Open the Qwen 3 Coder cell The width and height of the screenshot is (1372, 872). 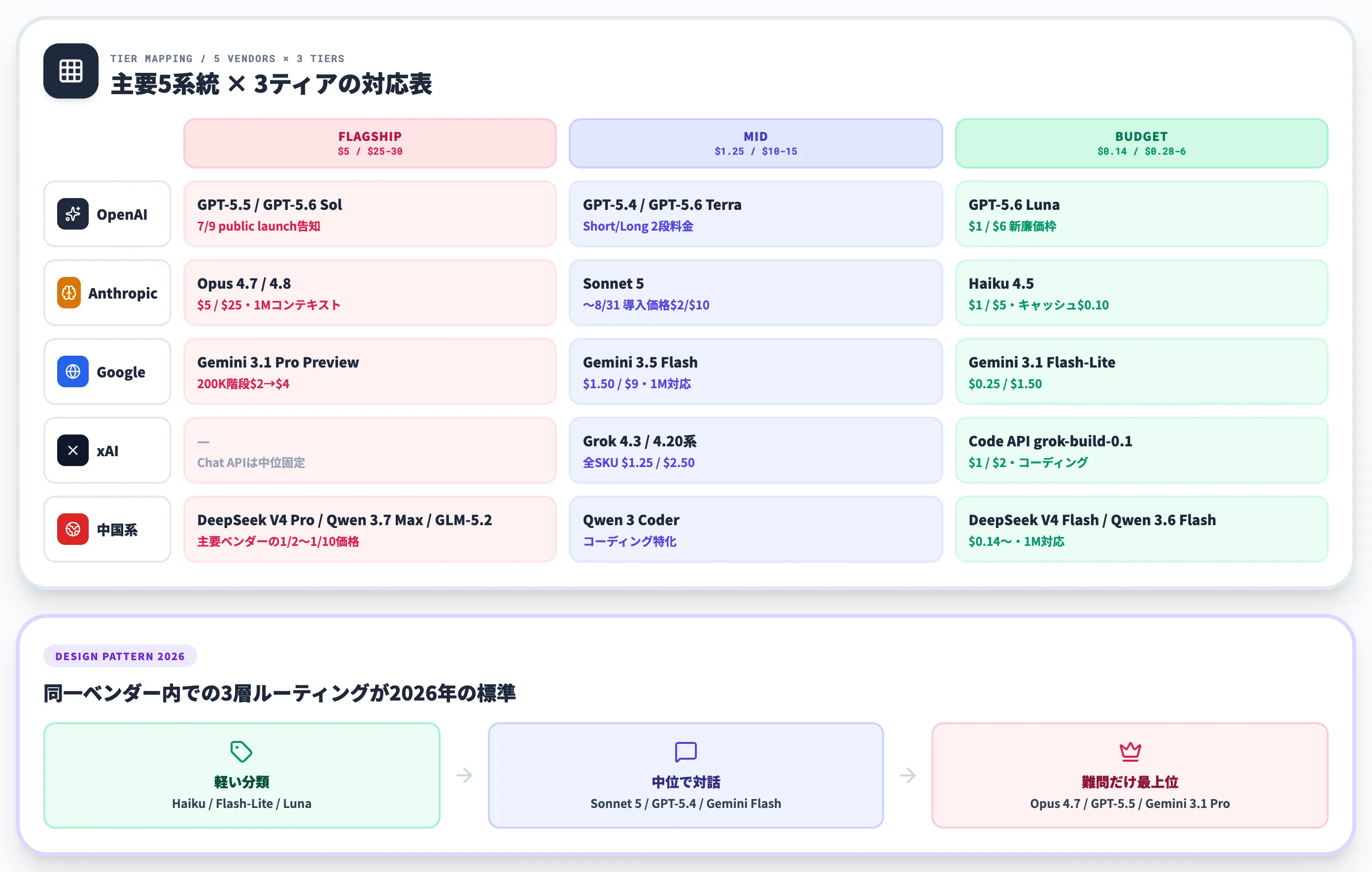(x=755, y=529)
